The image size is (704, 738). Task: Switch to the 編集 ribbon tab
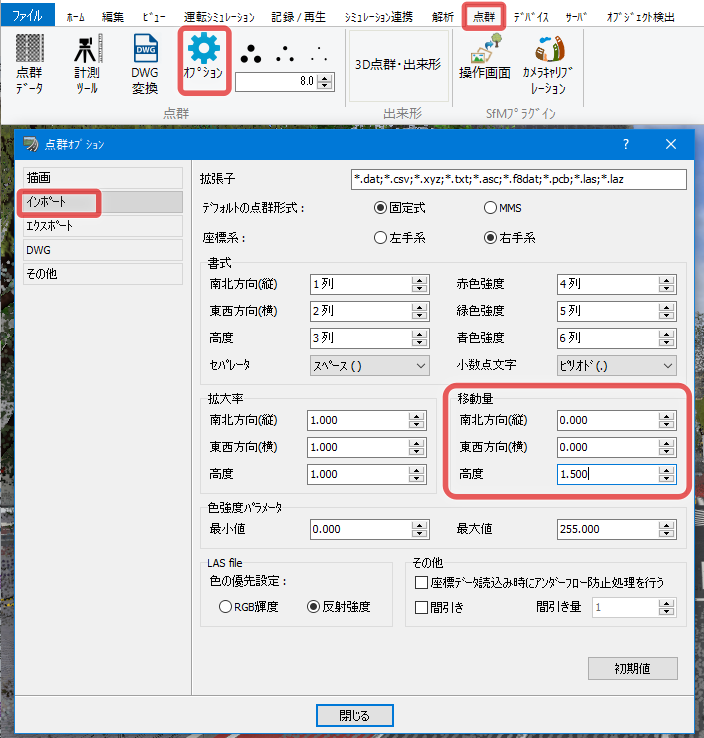click(x=113, y=17)
